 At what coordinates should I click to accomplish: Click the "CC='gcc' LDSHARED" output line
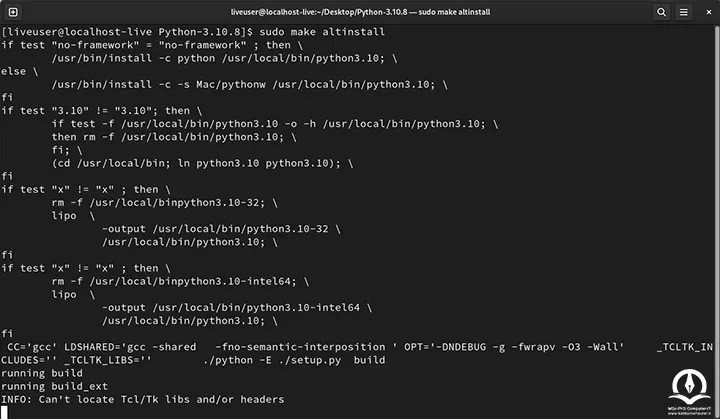point(357,347)
